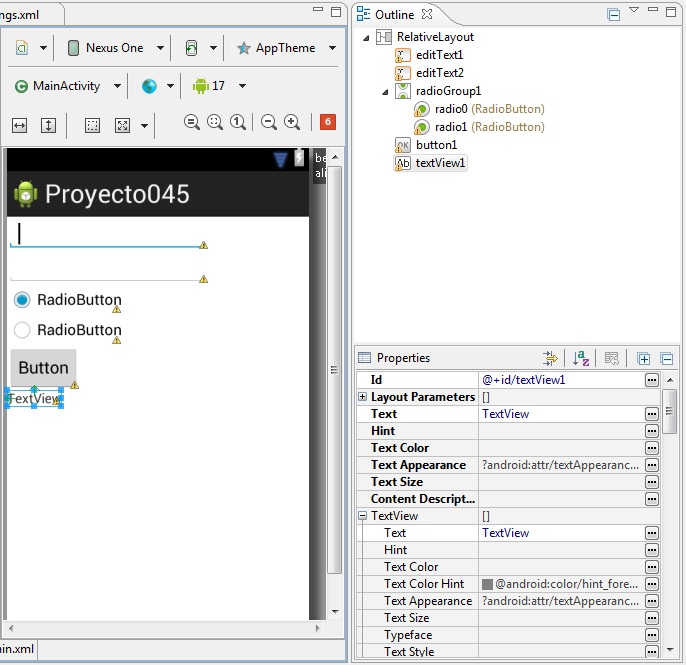686x665 pixels.
Task: Click the dotted margins toolbar icon
Action: [92, 126]
